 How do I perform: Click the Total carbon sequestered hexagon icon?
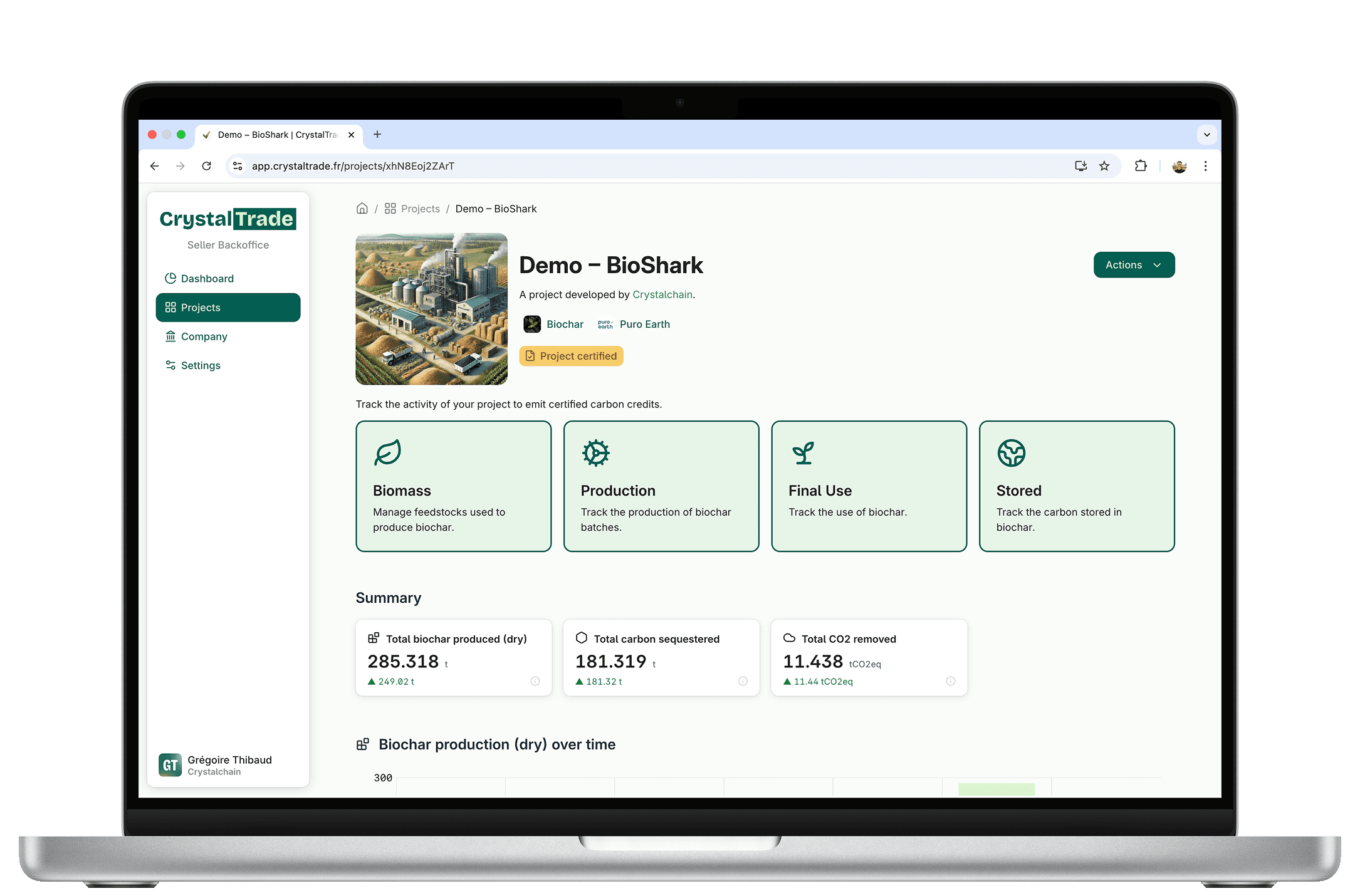[582, 638]
